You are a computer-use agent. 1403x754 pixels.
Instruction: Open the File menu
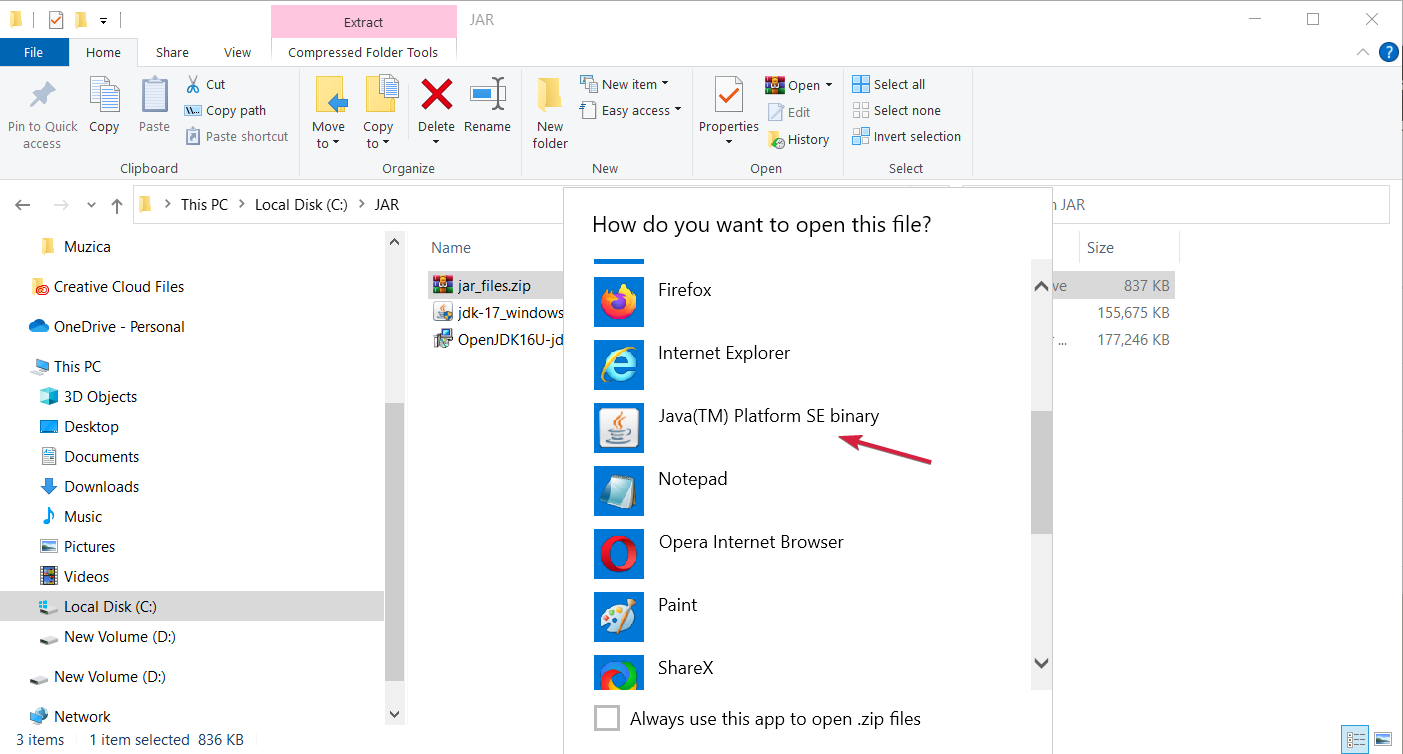point(34,52)
